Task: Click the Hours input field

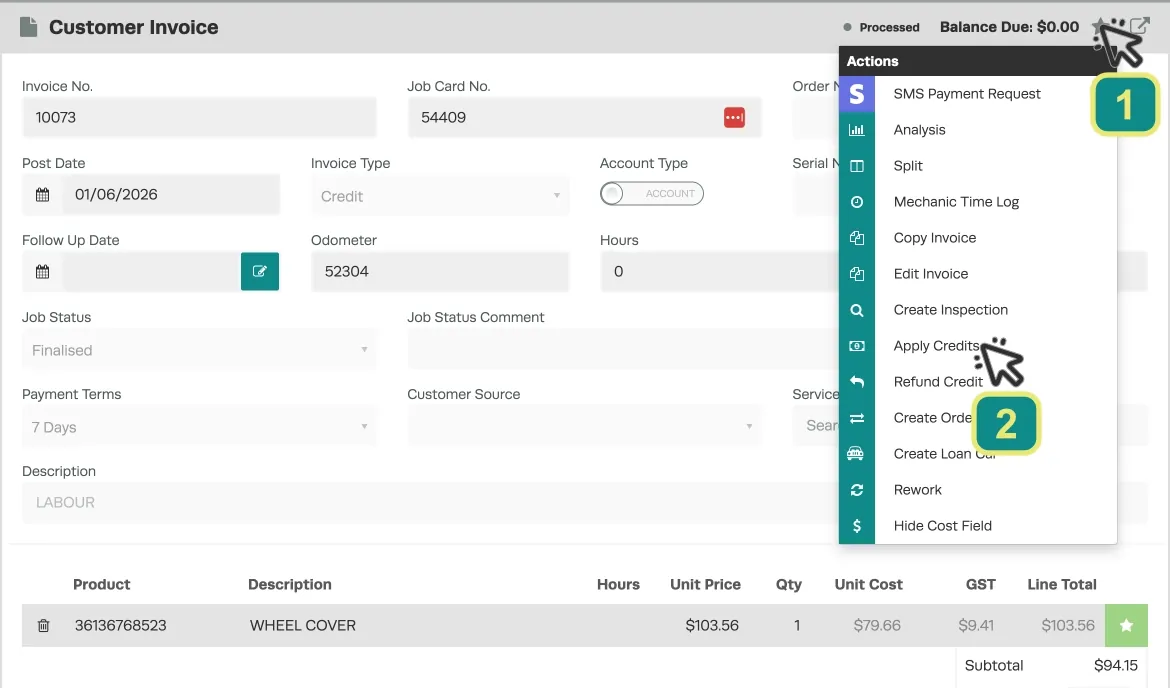Action: coord(719,272)
